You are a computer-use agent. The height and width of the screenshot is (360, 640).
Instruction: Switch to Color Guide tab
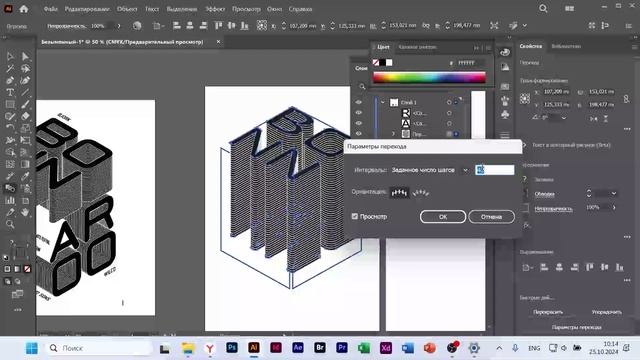pyautogui.click(x=417, y=47)
